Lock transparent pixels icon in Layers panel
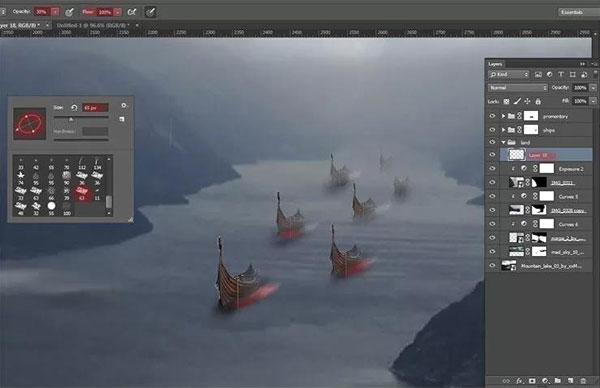The height and width of the screenshot is (388, 600). click(x=506, y=102)
